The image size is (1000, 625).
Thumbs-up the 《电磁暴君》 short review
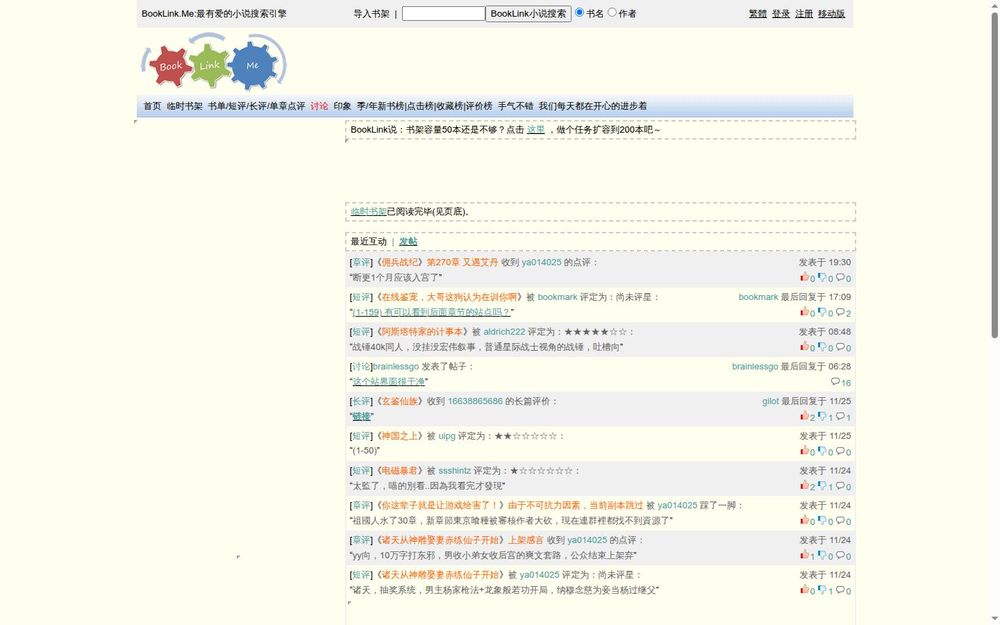(x=805, y=486)
